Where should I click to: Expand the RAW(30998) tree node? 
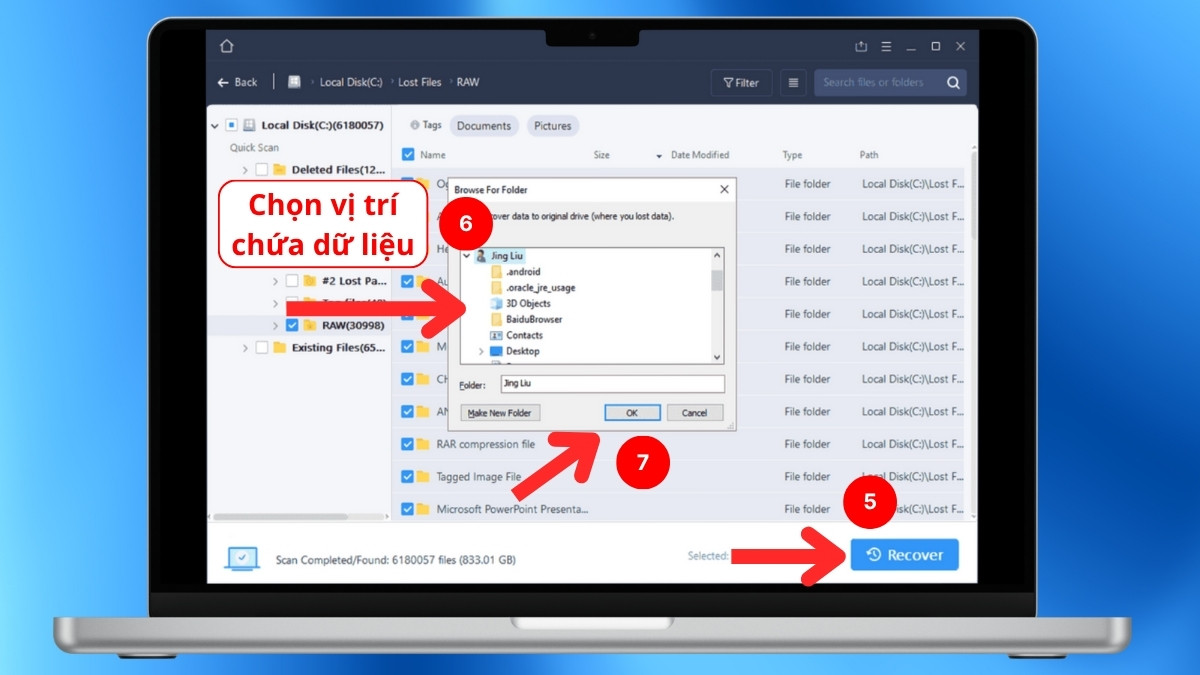point(275,325)
